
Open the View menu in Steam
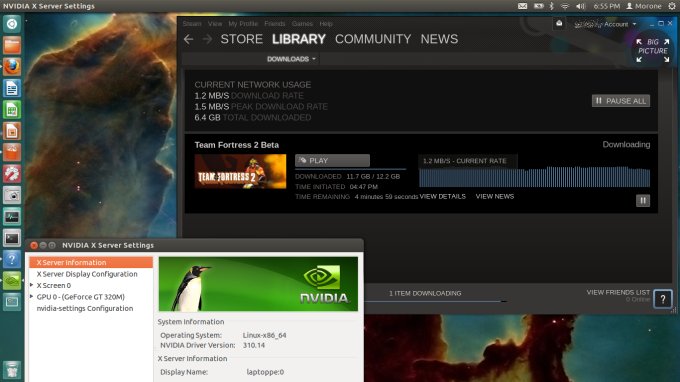click(x=215, y=24)
